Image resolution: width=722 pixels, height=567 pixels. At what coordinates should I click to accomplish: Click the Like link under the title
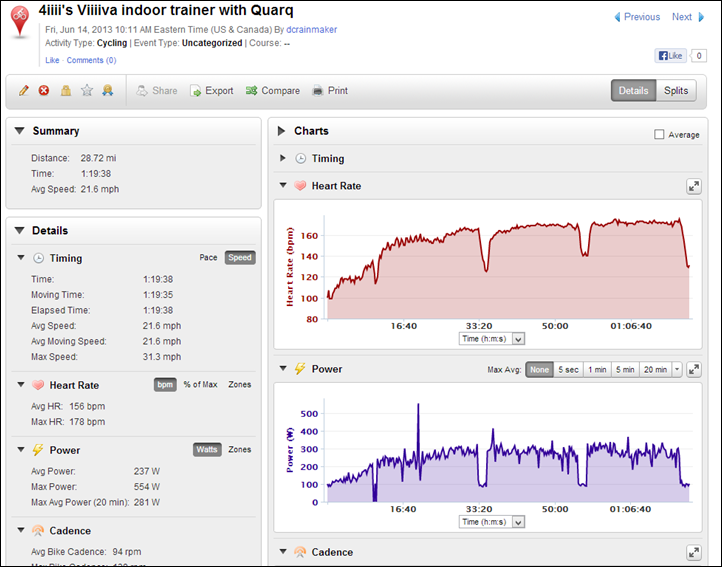tap(52, 60)
